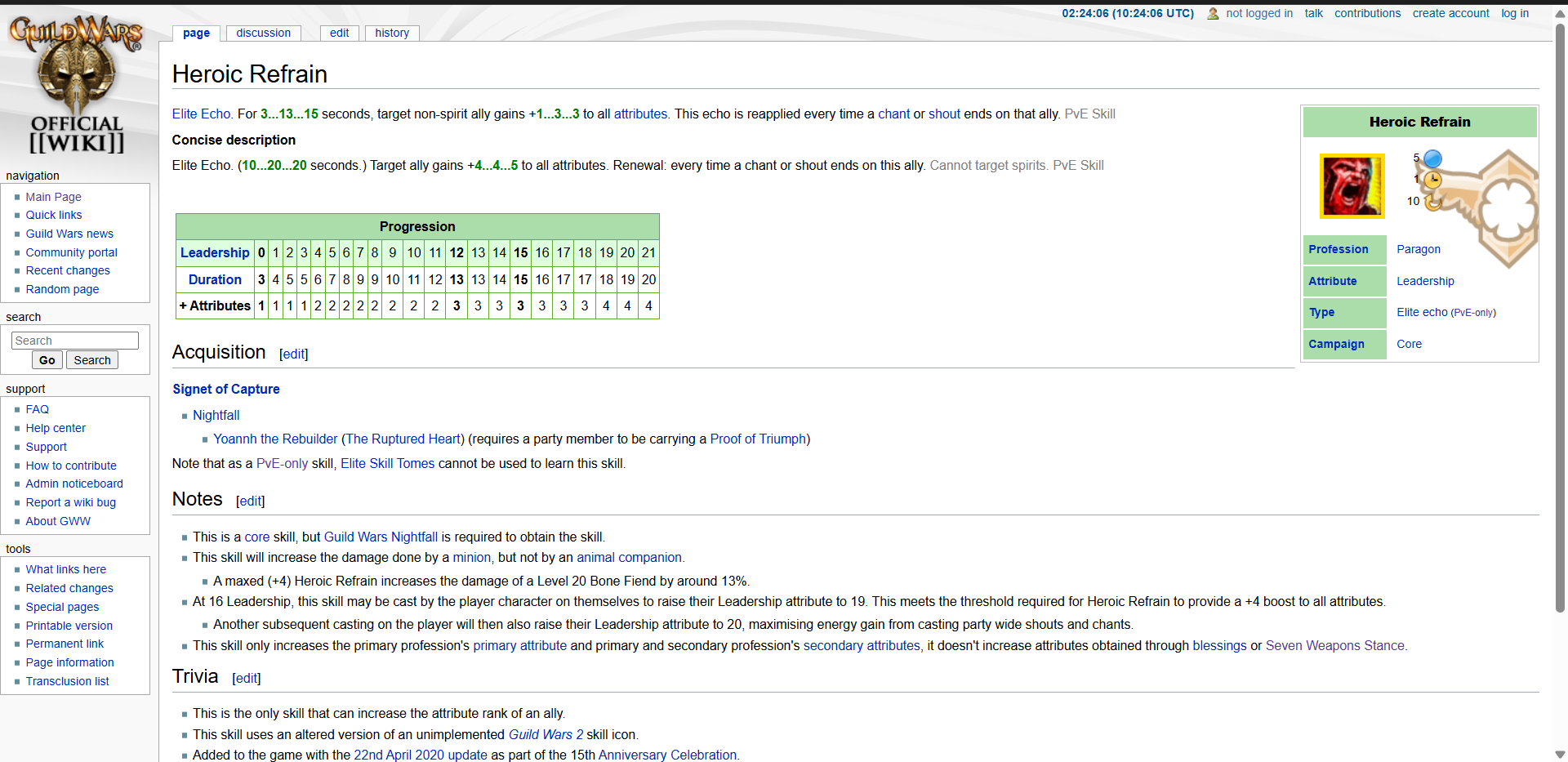Select the page tab
This screenshot has height=762, width=1568.
(x=196, y=33)
